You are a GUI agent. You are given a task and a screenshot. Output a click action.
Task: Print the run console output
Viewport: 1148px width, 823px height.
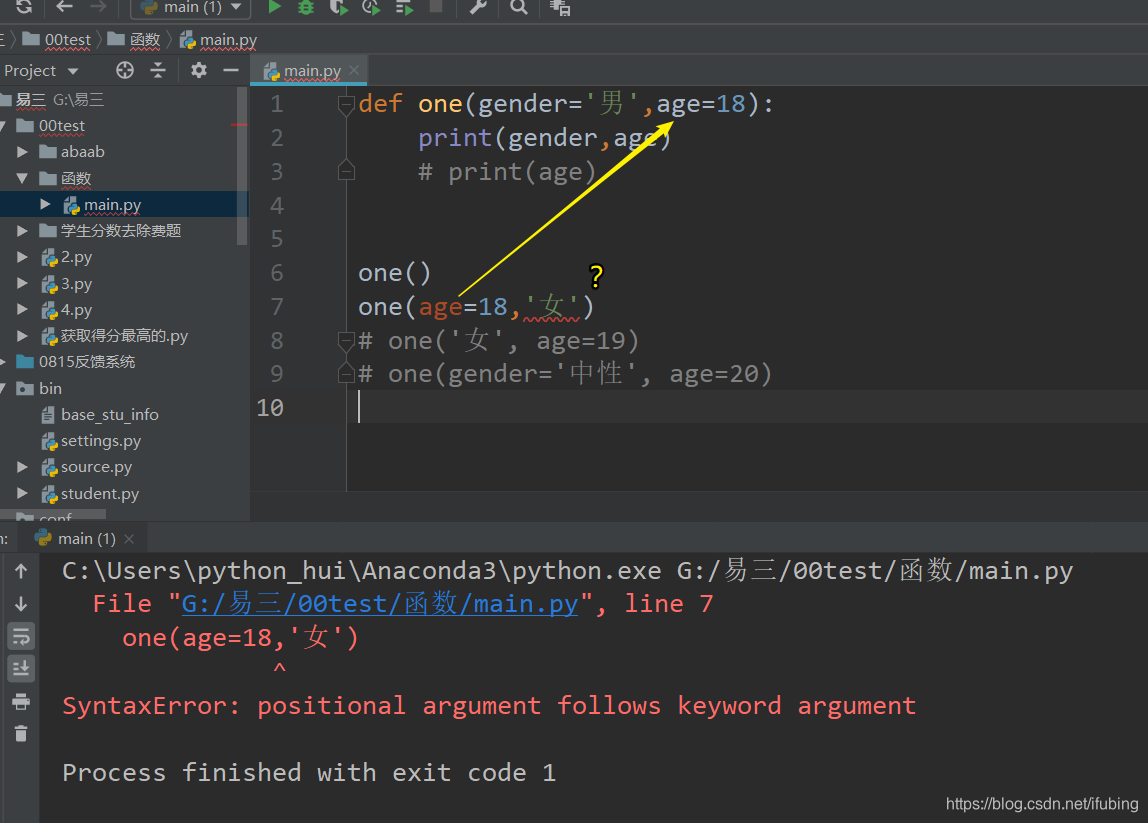click(x=21, y=701)
